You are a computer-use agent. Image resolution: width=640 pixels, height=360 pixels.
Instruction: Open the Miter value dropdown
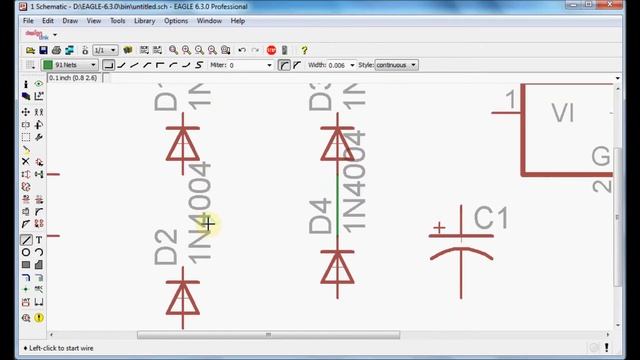(269, 65)
